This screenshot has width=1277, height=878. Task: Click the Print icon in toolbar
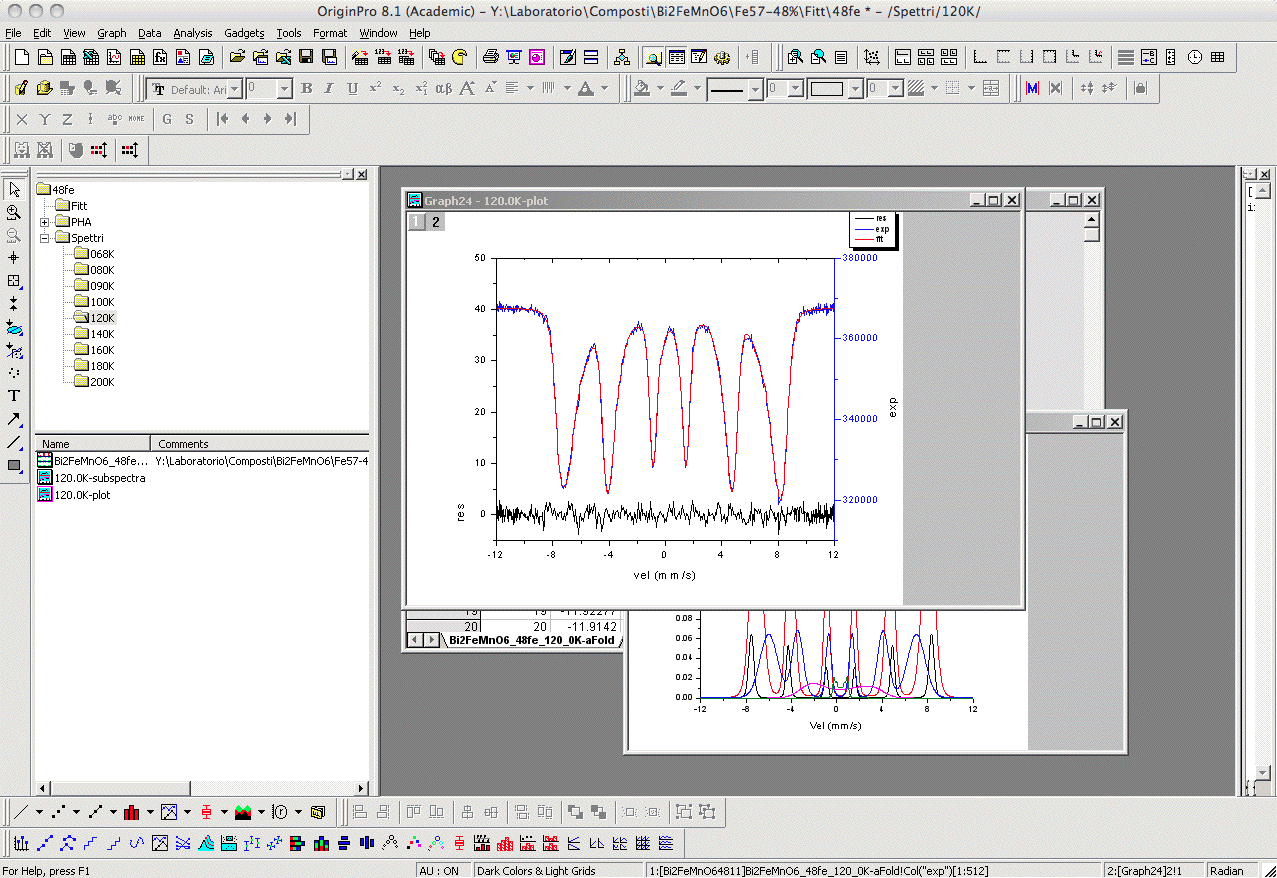pos(491,57)
